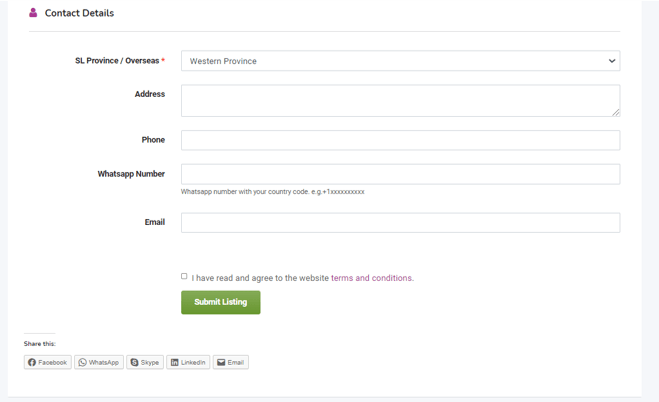Focus the Phone input field

tap(400, 140)
